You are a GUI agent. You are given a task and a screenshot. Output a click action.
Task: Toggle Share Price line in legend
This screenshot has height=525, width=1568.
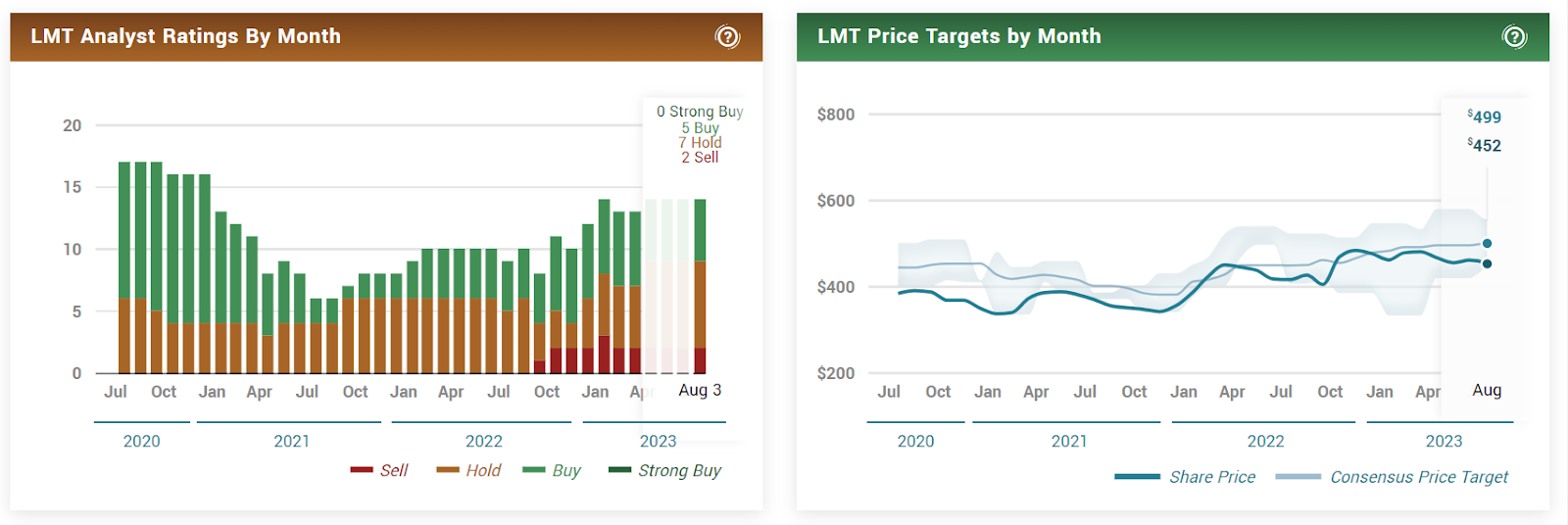click(x=1185, y=477)
